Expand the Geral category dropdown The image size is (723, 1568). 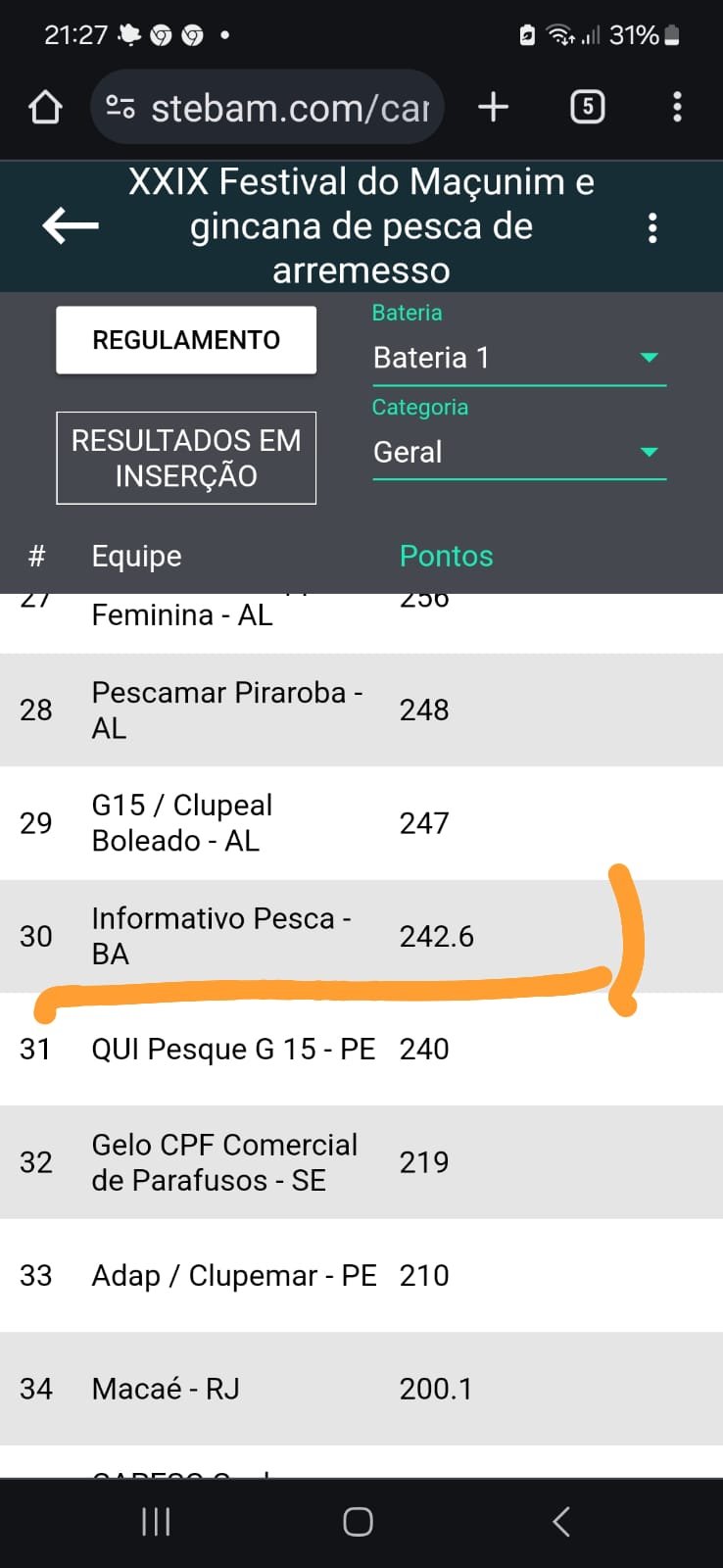coord(519,452)
